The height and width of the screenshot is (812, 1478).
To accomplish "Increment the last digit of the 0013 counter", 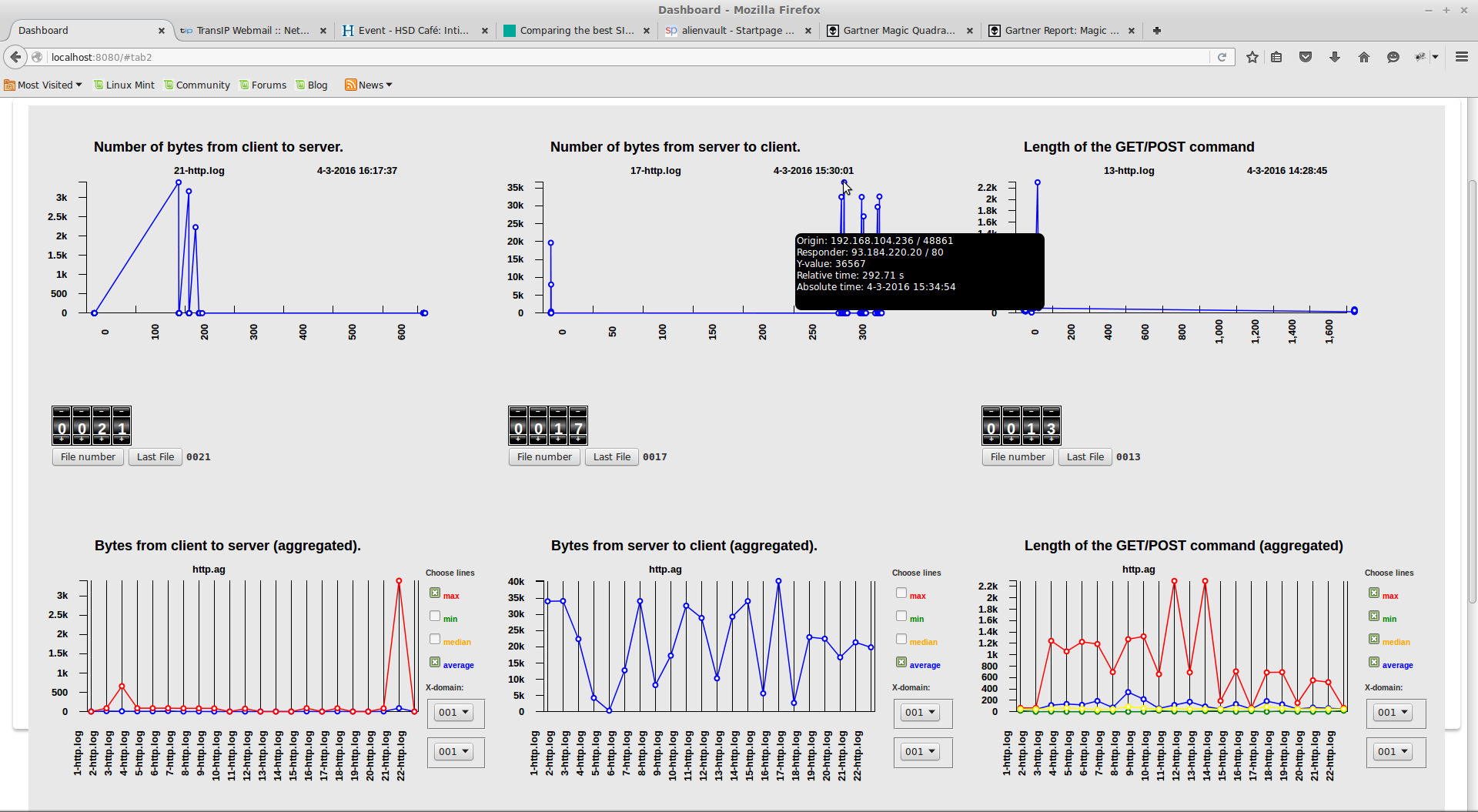I will [x=1052, y=439].
